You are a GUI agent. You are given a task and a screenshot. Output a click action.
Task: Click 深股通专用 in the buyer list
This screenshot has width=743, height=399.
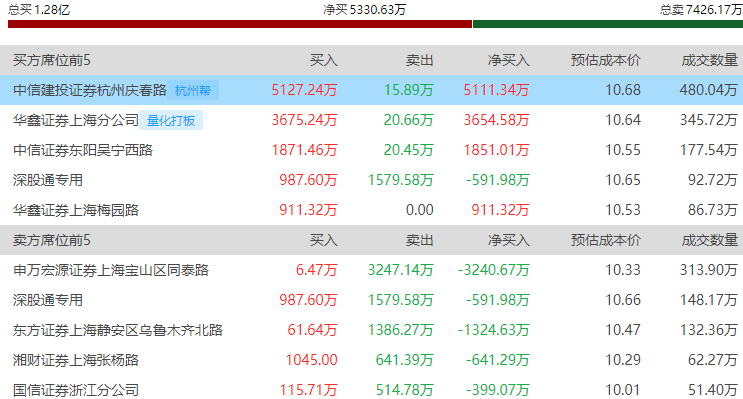[x=48, y=180]
